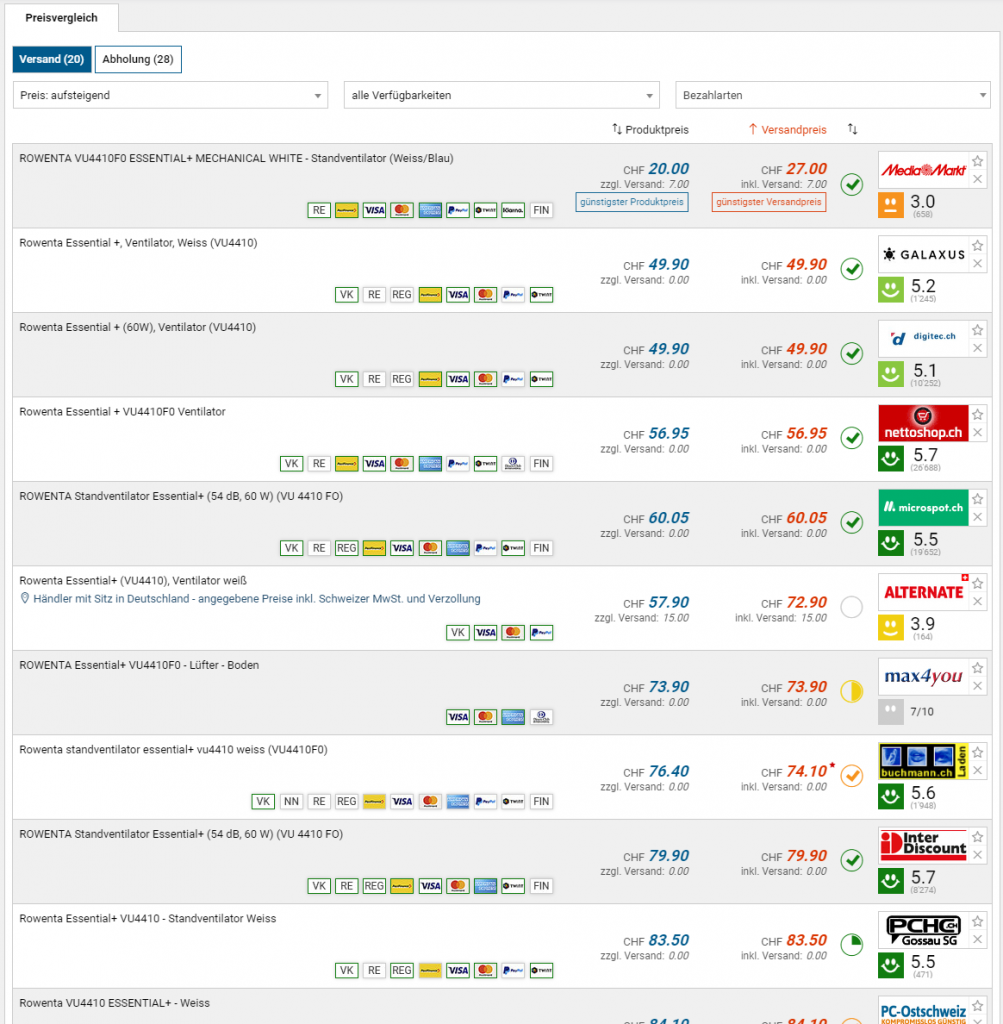Hide the Galaxus offer with its X

978,264
